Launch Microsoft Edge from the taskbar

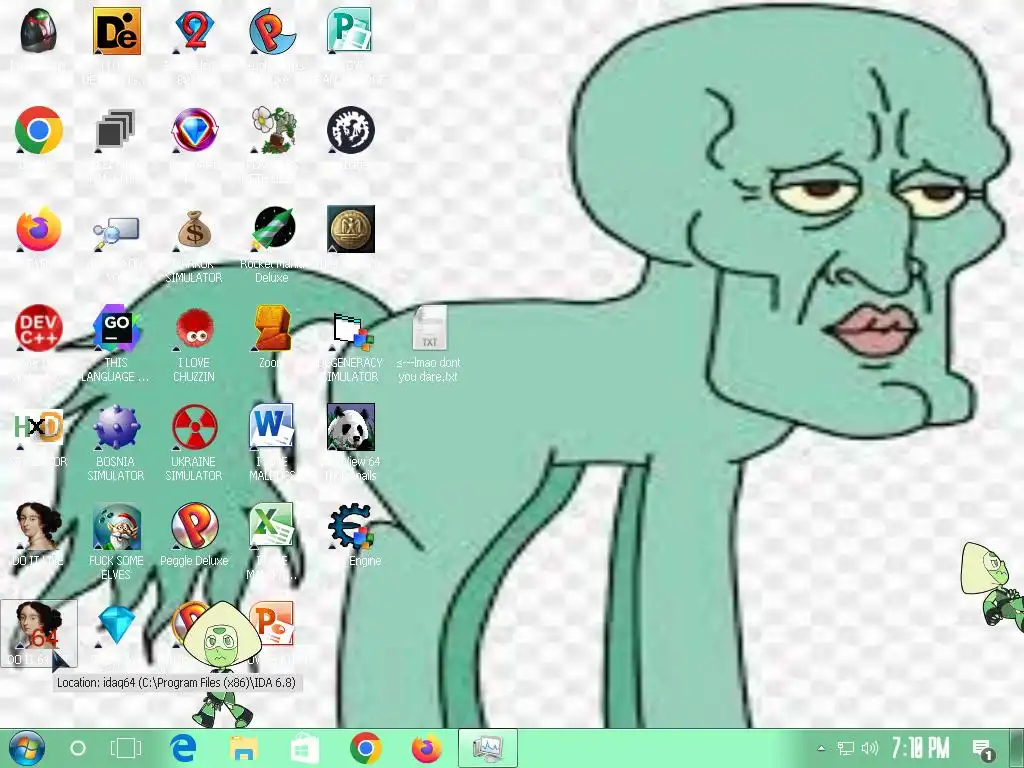183,748
